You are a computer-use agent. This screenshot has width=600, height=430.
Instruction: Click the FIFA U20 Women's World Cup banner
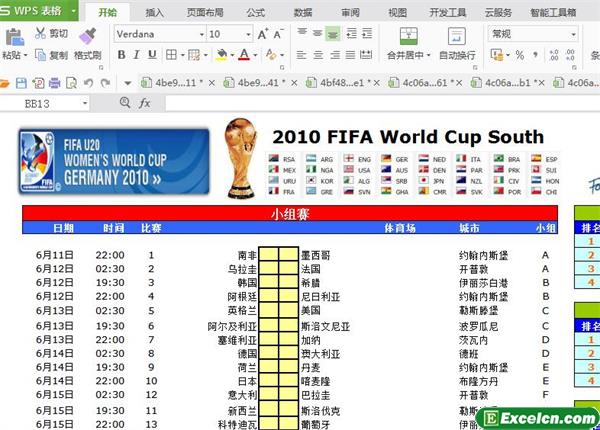tap(114, 161)
